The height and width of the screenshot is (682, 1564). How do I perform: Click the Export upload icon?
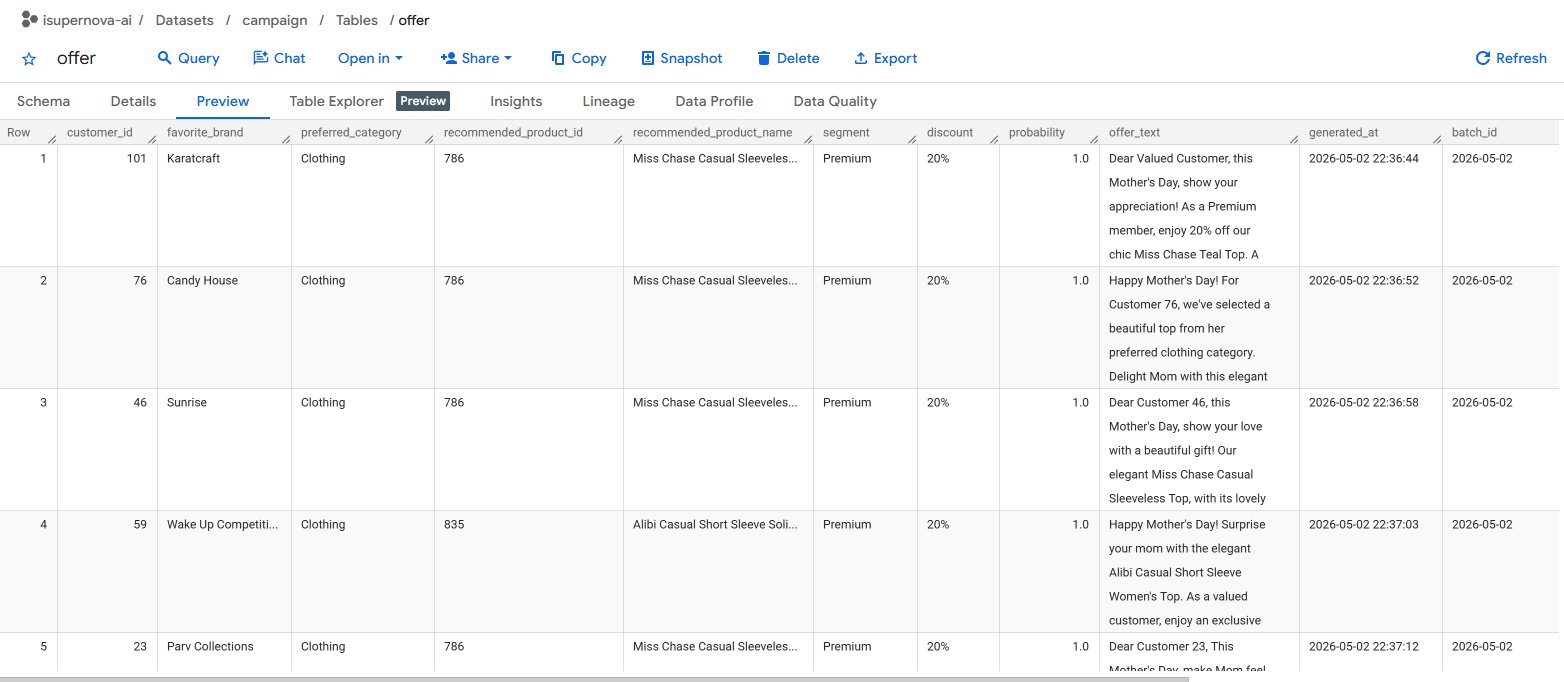[x=860, y=58]
